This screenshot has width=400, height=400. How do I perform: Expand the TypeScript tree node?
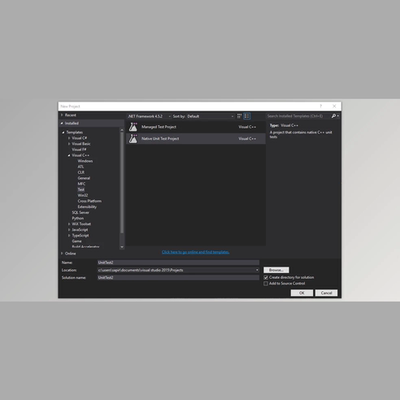[69, 235]
